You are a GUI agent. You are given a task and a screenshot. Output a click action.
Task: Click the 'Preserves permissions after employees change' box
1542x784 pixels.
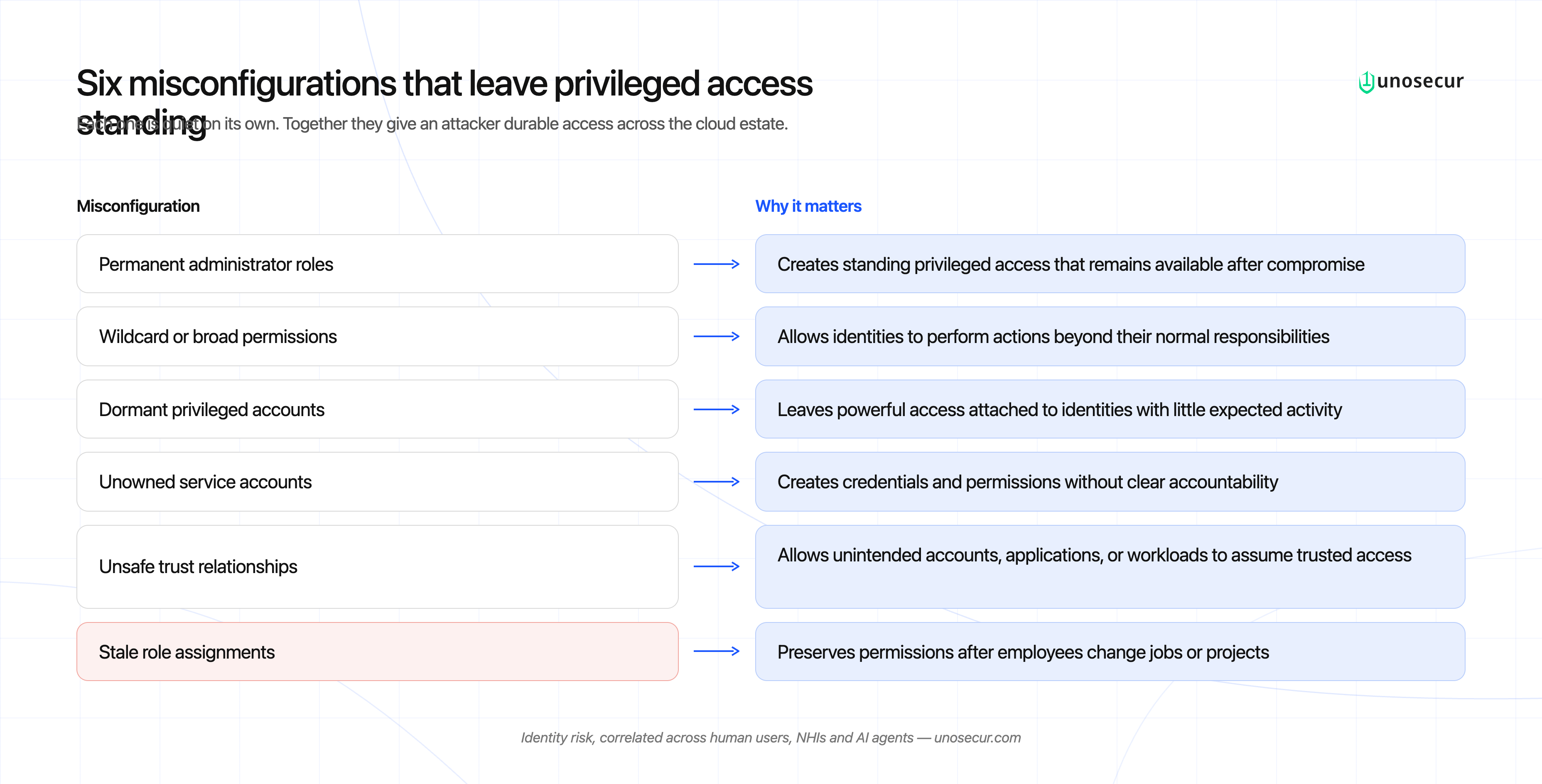click(x=1110, y=652)
